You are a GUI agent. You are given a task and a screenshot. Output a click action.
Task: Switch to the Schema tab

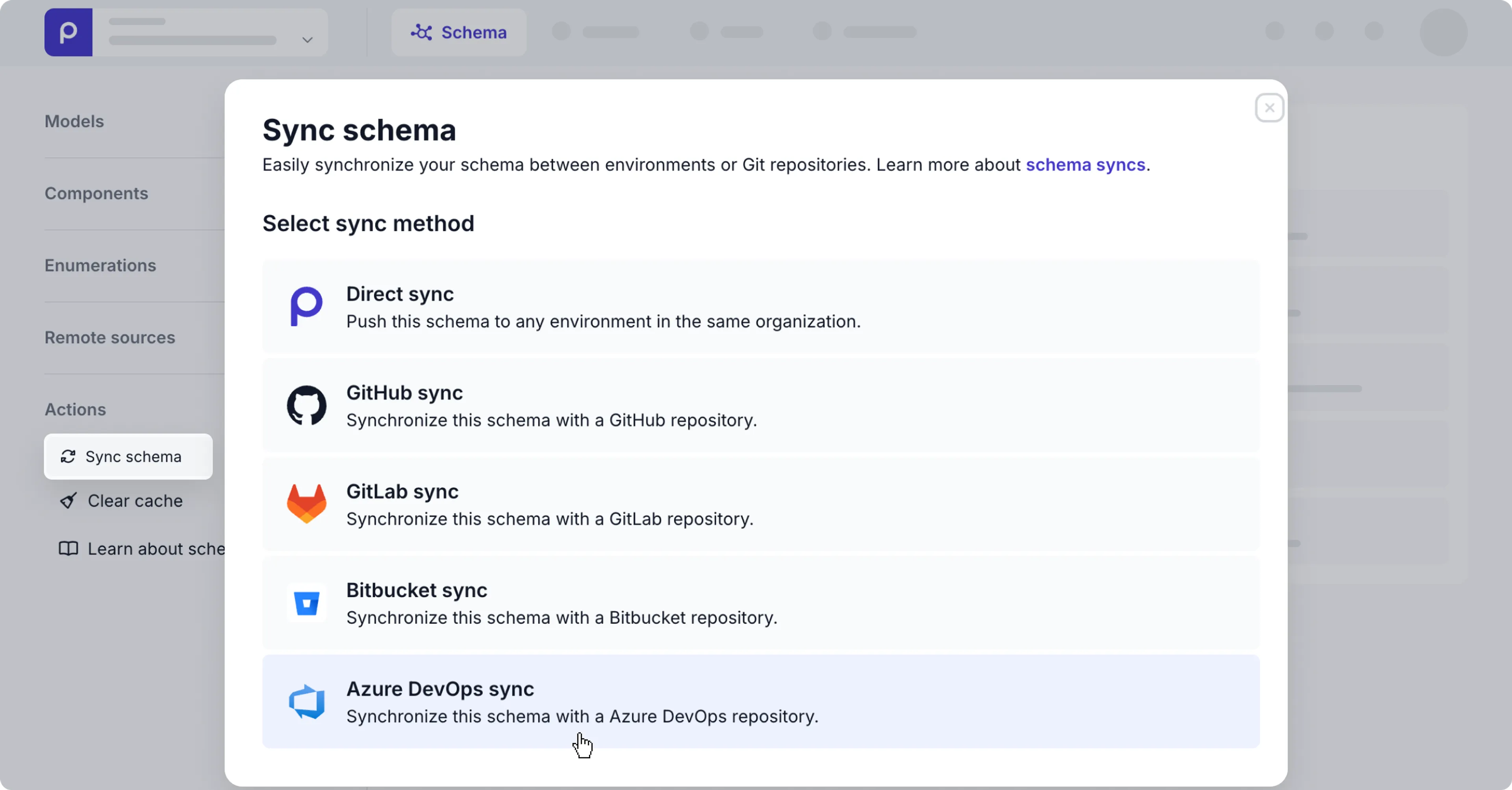click(x=458, y=32)
